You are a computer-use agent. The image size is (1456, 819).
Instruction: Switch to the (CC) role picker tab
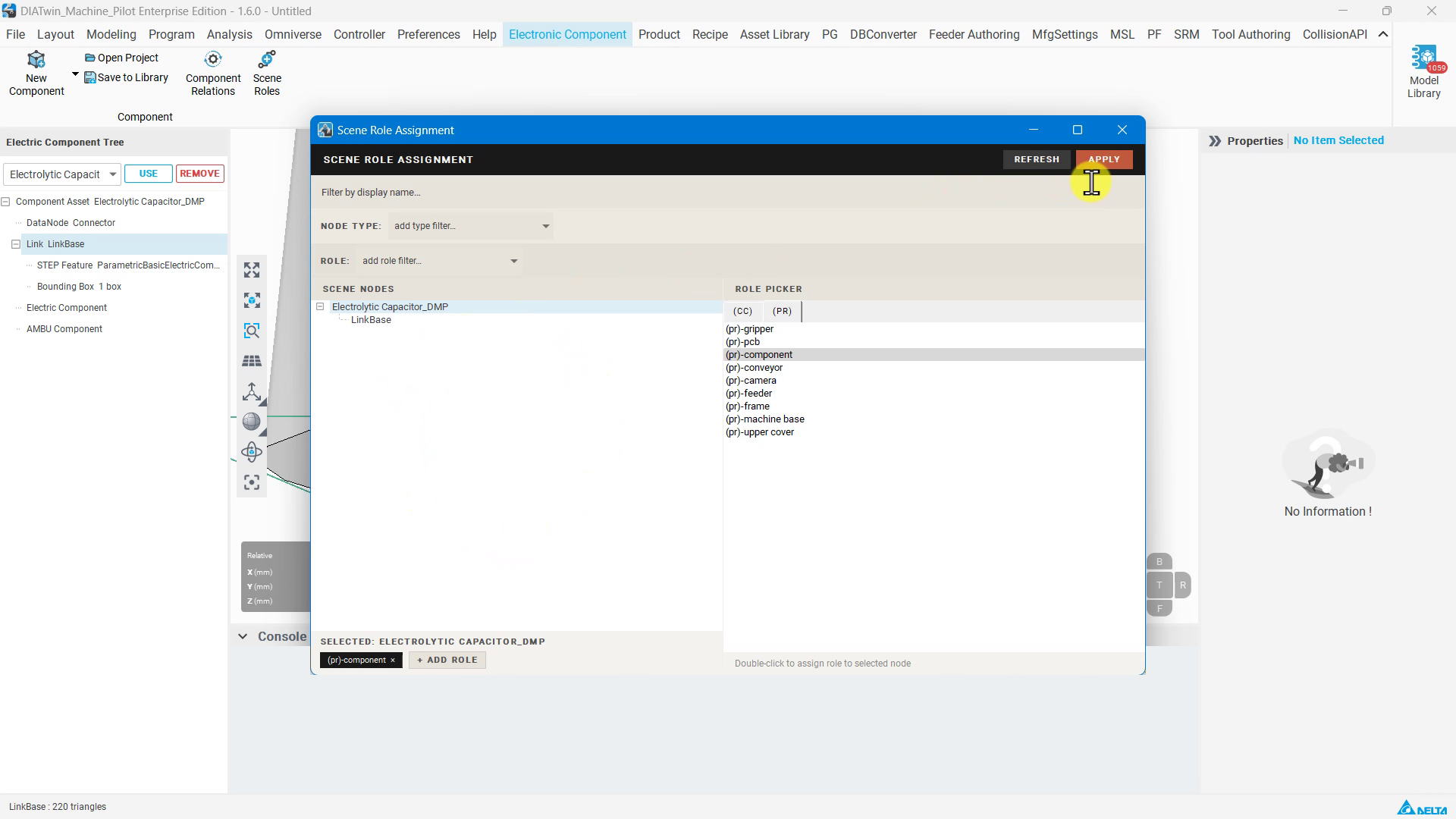click(x=743, y=311)
